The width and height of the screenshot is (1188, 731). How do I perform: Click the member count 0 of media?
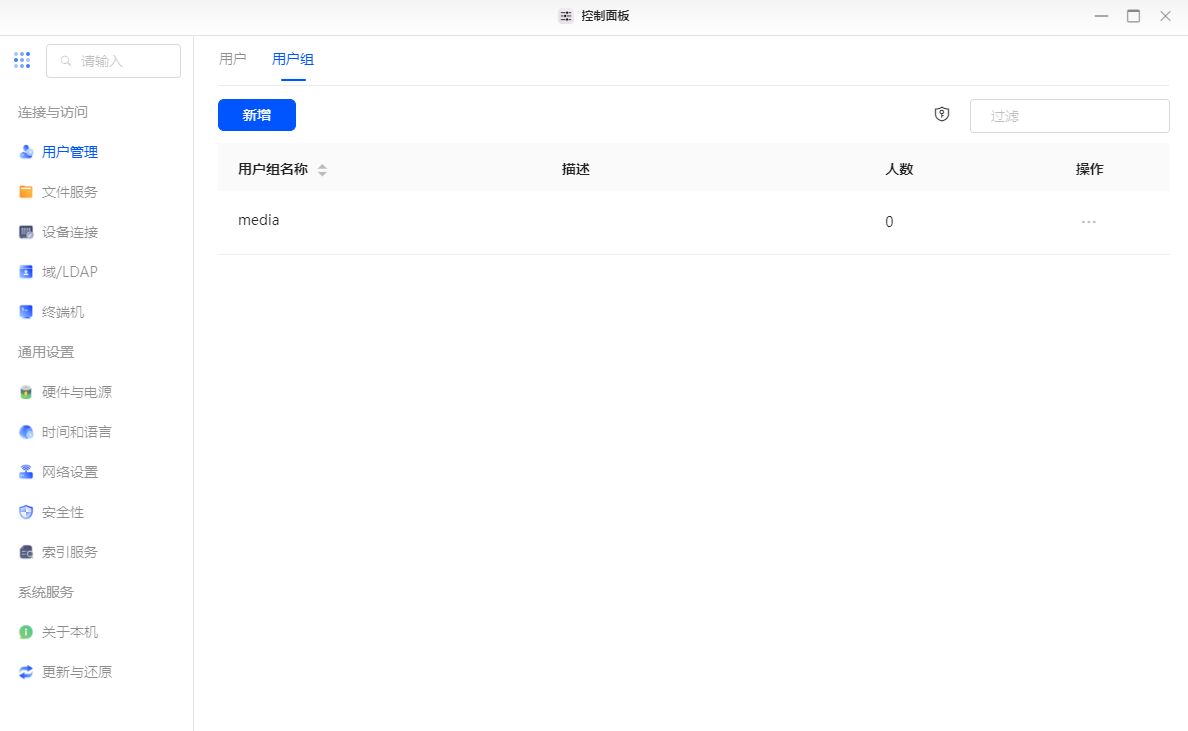tap(889, 222)
